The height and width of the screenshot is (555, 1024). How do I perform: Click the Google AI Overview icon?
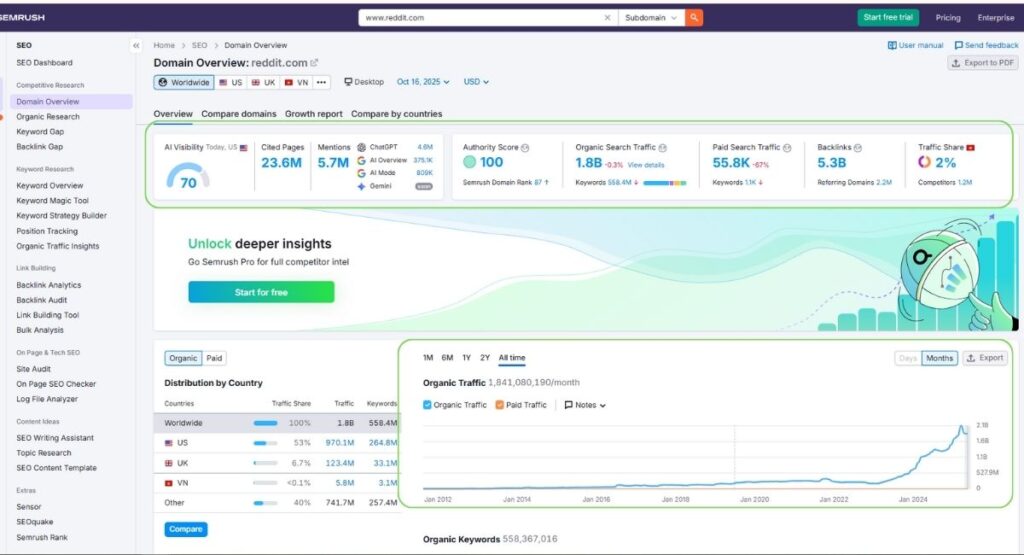(x=361, y=160)
